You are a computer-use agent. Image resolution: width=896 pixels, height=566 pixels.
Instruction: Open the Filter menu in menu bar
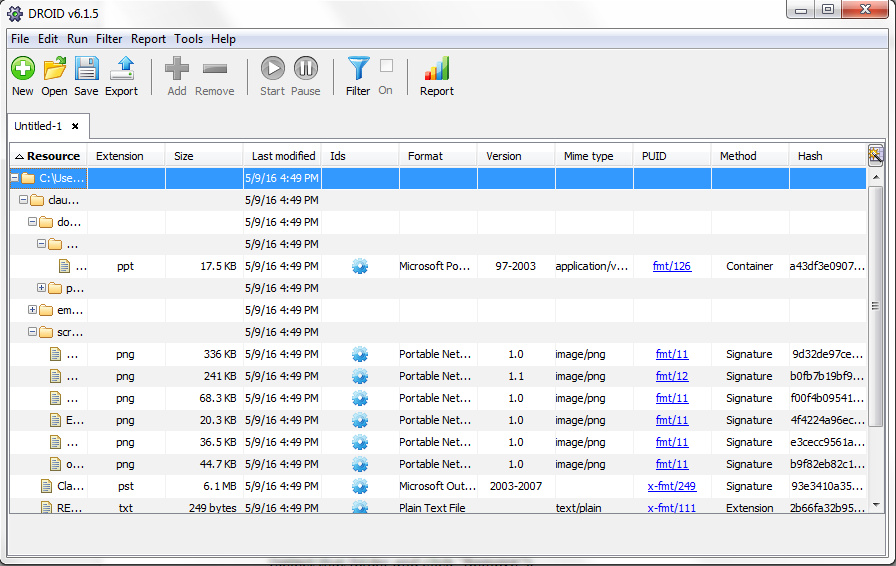[109, 39]
